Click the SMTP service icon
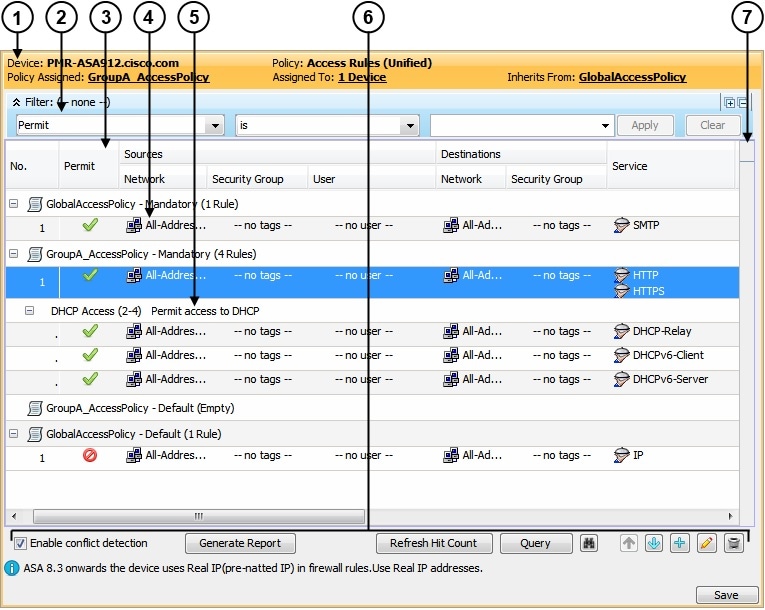 (621, 225)
